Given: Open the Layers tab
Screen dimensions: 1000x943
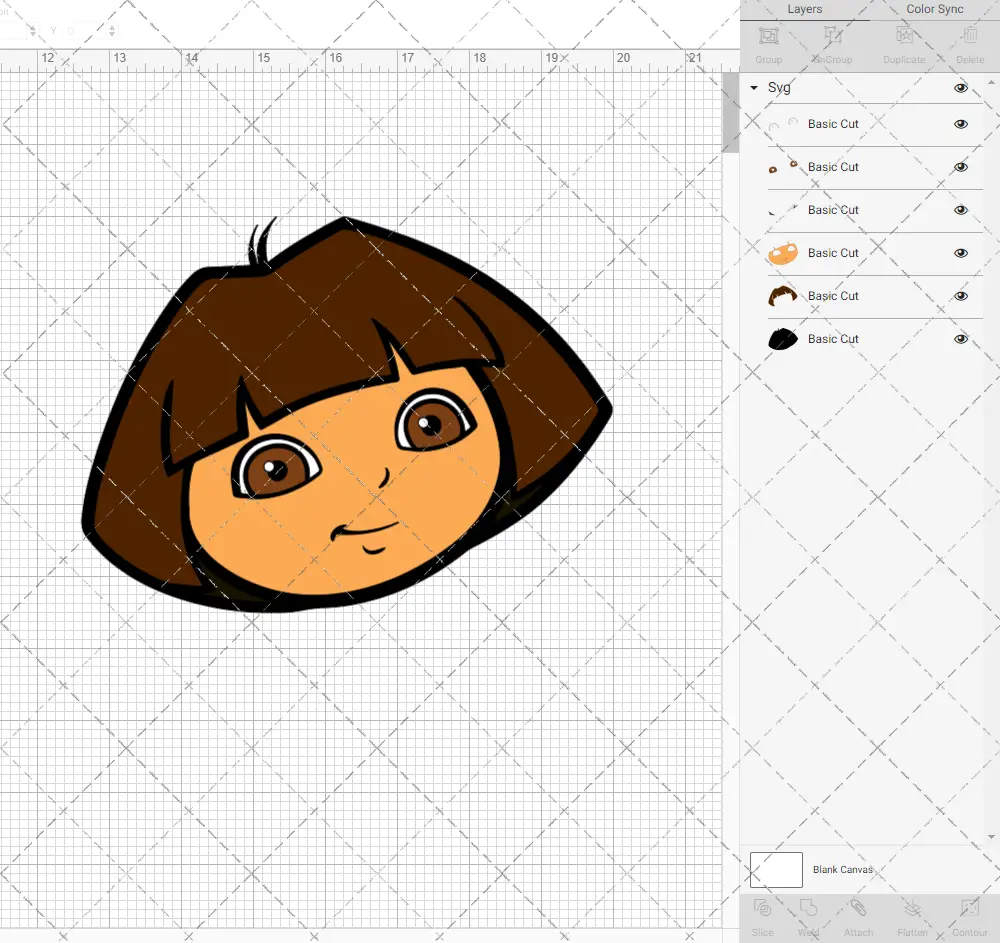Looking at the screenshot, I should point(804,9).
